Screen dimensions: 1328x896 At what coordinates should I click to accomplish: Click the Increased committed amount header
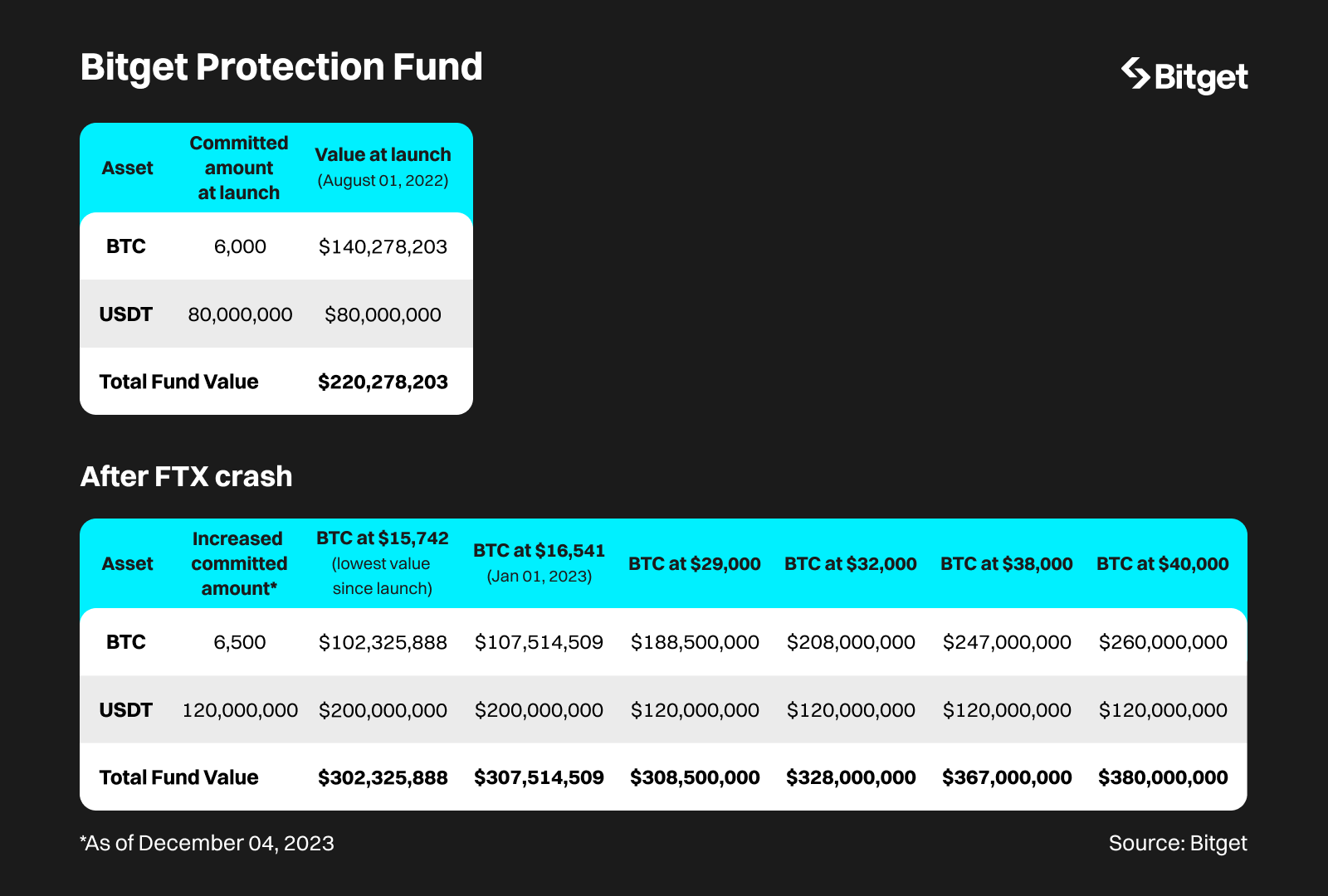click(x=239, y=563)
